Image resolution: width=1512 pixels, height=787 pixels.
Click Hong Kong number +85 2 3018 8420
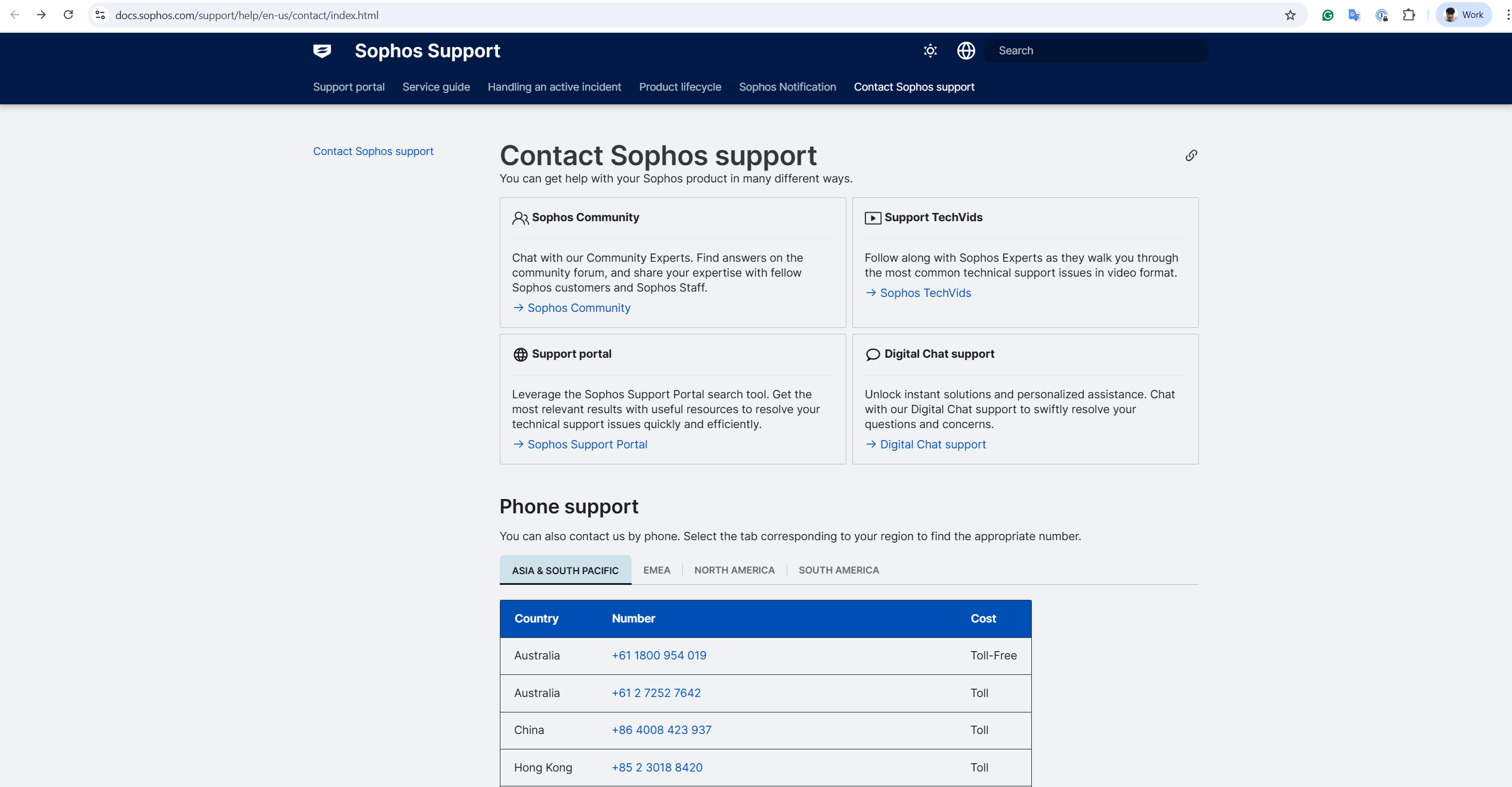click(657, 767)
